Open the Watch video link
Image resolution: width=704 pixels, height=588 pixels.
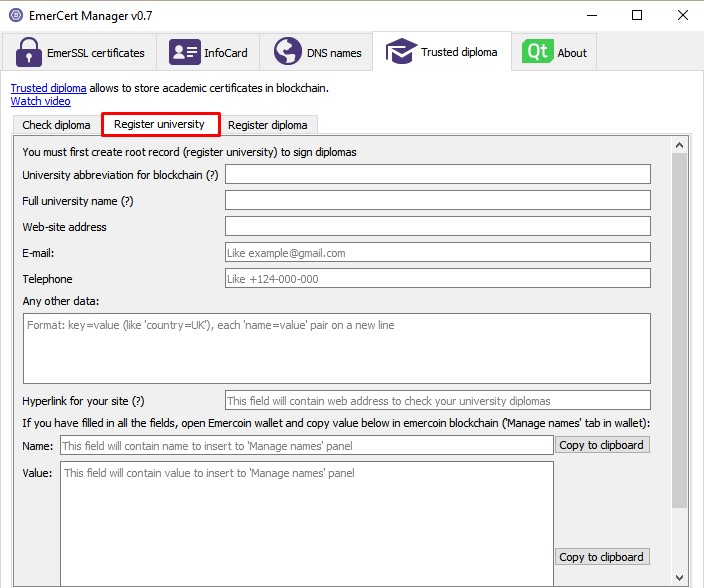coord(40,101)
